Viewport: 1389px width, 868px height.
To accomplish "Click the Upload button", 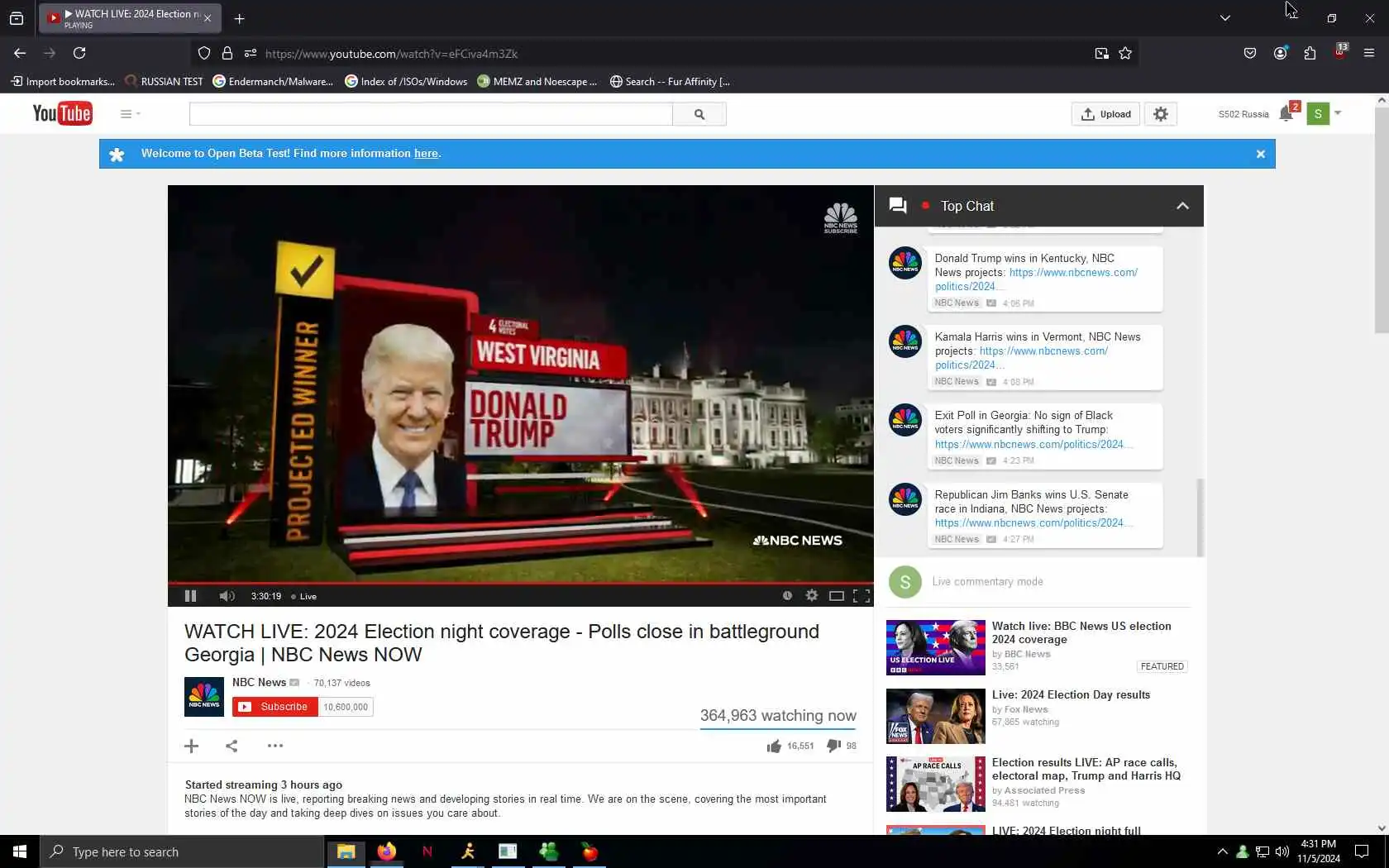I will tap(1105, 114).
